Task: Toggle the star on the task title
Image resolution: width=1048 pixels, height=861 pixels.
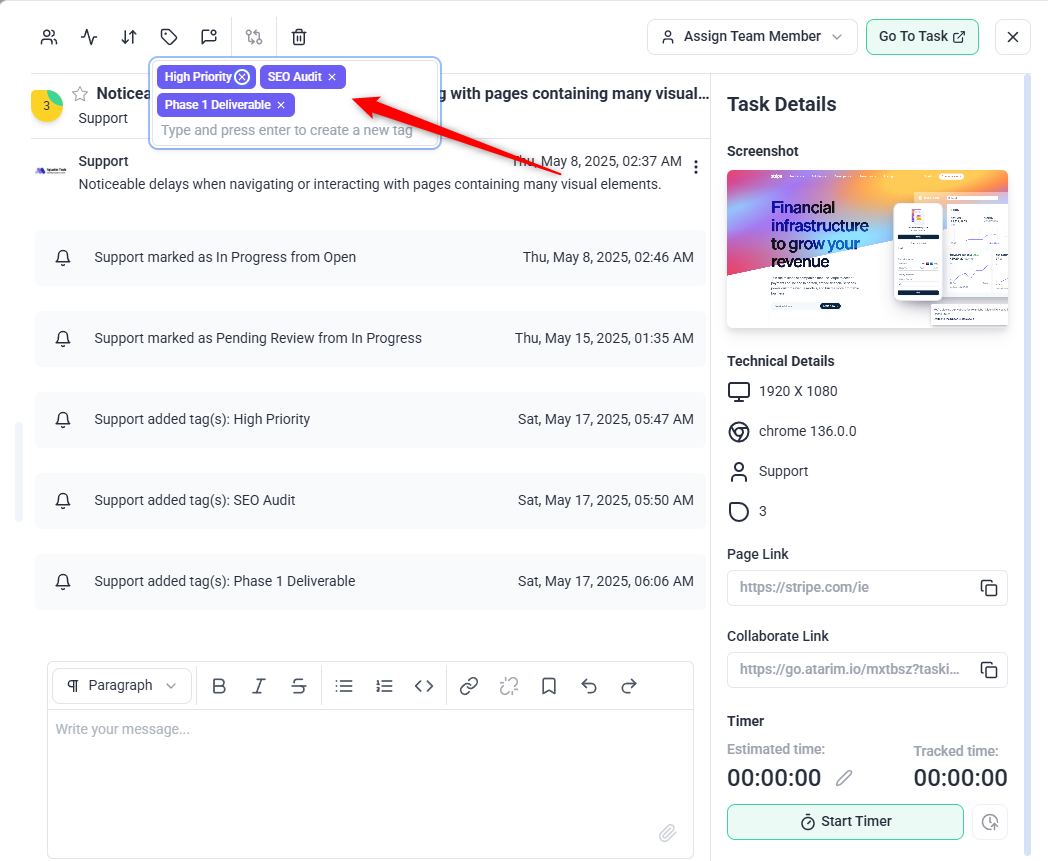Action: [80, 94]
